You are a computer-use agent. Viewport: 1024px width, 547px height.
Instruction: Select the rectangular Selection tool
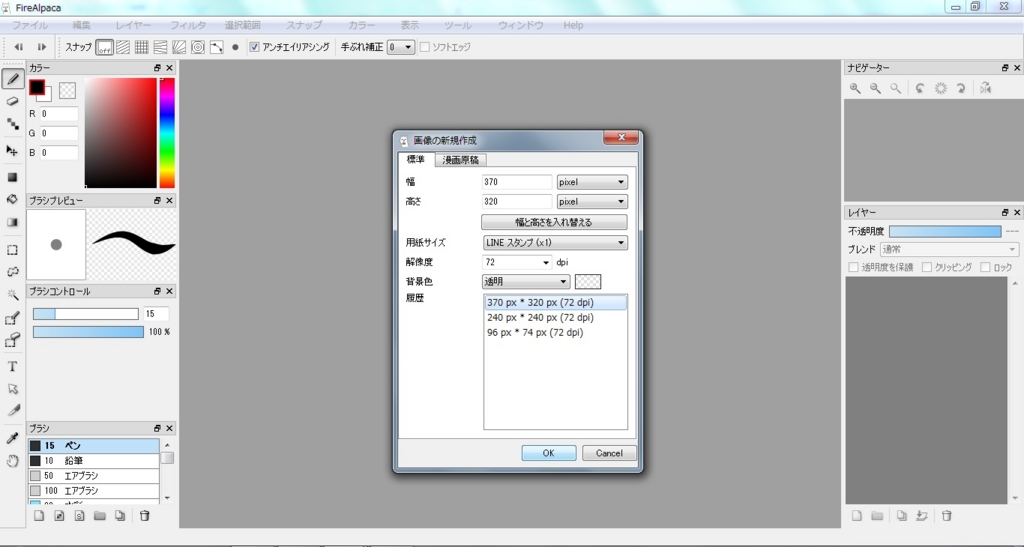12,250
